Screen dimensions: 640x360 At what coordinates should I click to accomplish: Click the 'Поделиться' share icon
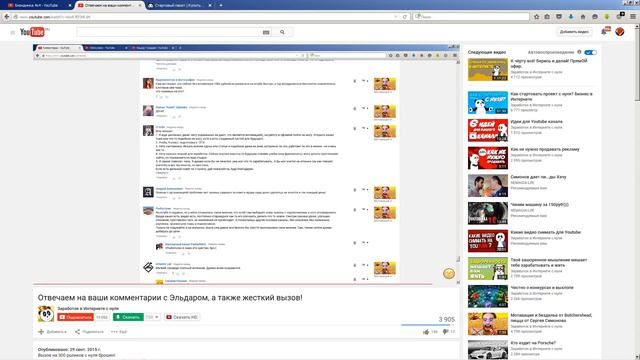click(77, 332)
